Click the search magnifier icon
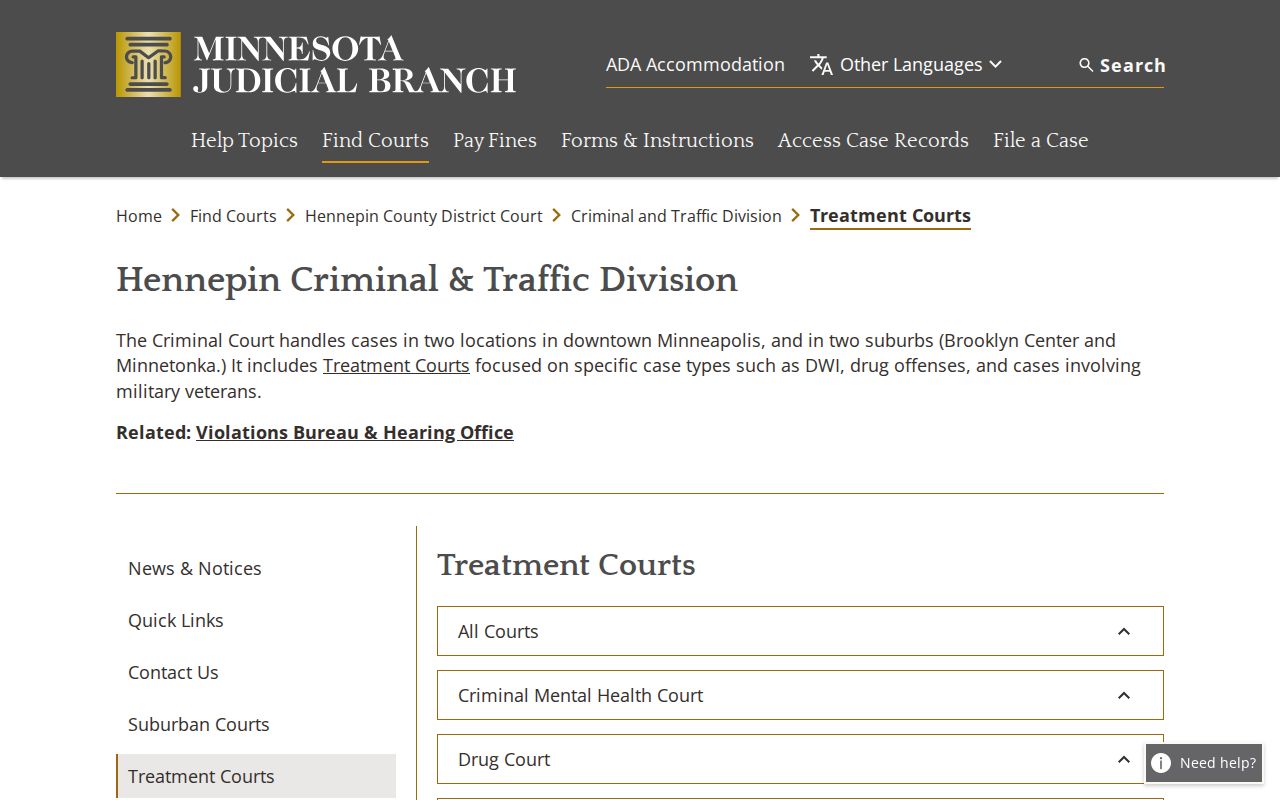 pyautogui.click(x=1086, y=65)
